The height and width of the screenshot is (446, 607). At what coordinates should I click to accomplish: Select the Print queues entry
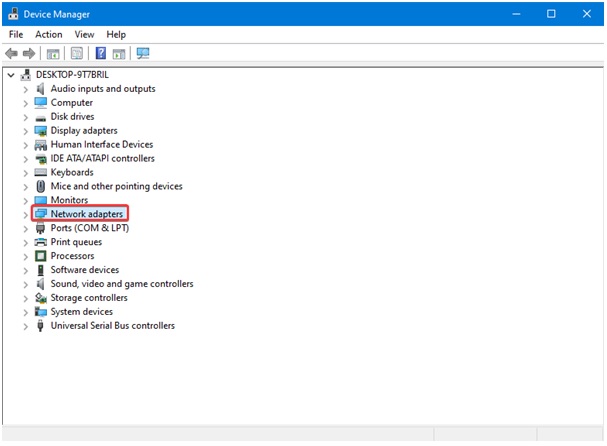(76, 242)
